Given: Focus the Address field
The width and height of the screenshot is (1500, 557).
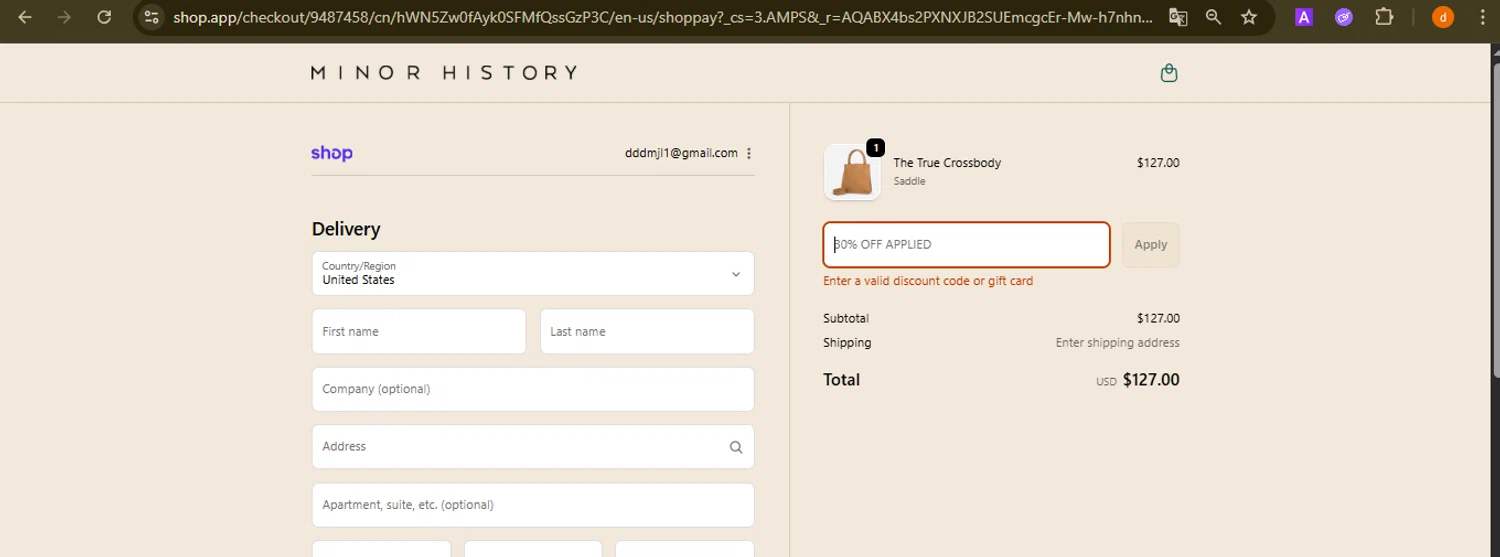Looking at the screenshot, I should [x=533, y=447].
